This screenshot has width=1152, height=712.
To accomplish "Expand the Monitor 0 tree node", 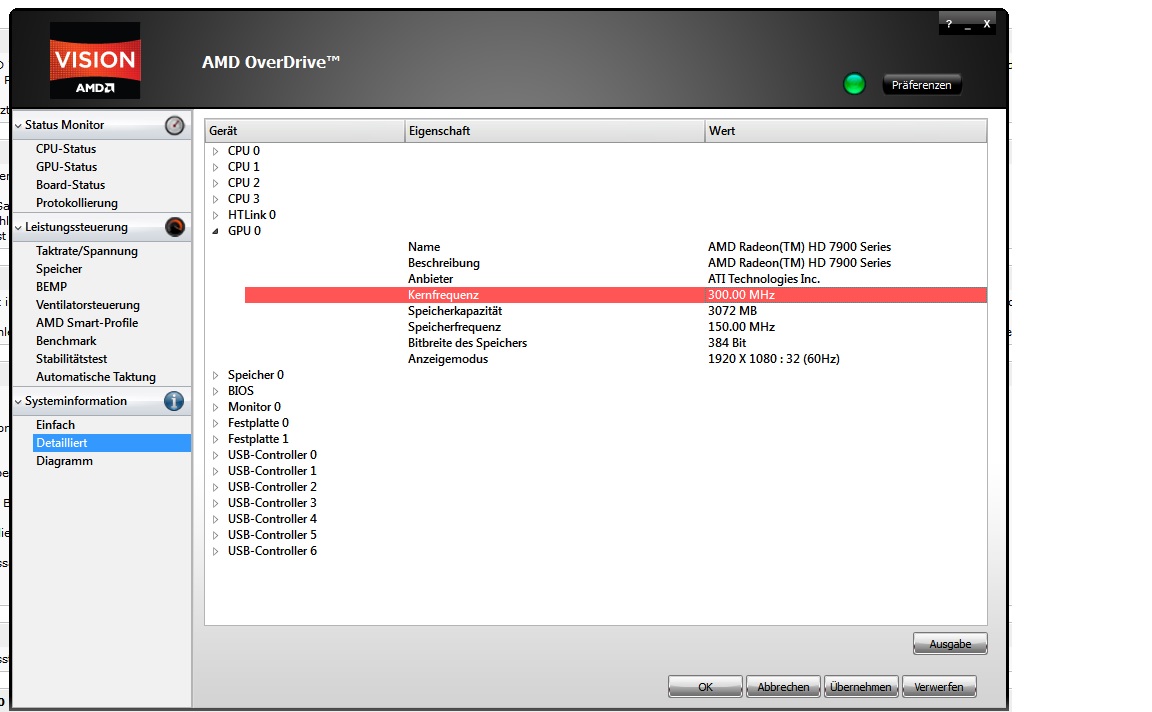I will click(215, 407).
